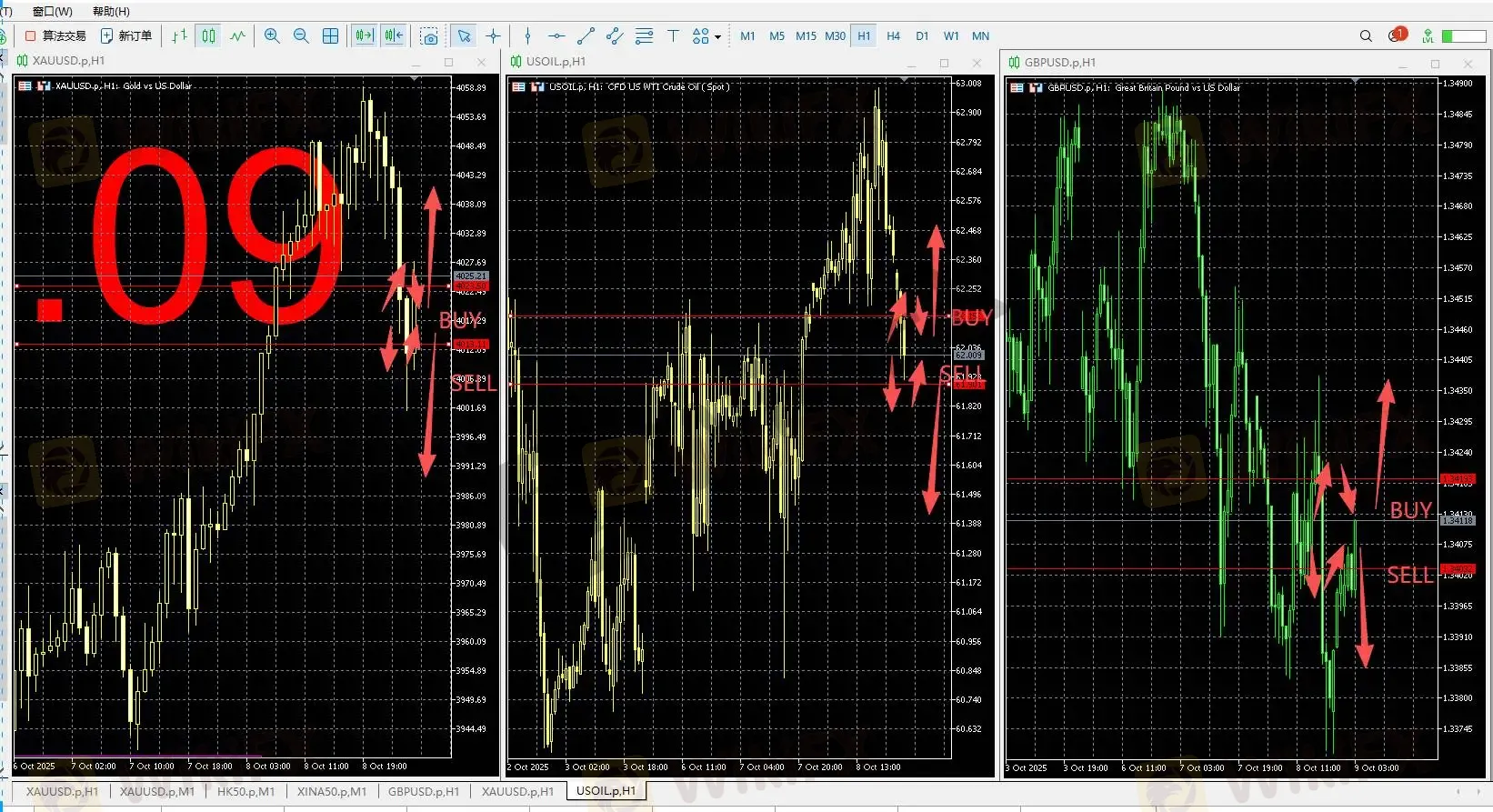Switch to XINA50.p,M1 bottom tab
Viewport: 1493px width, 812px height.
click(332, 791)
